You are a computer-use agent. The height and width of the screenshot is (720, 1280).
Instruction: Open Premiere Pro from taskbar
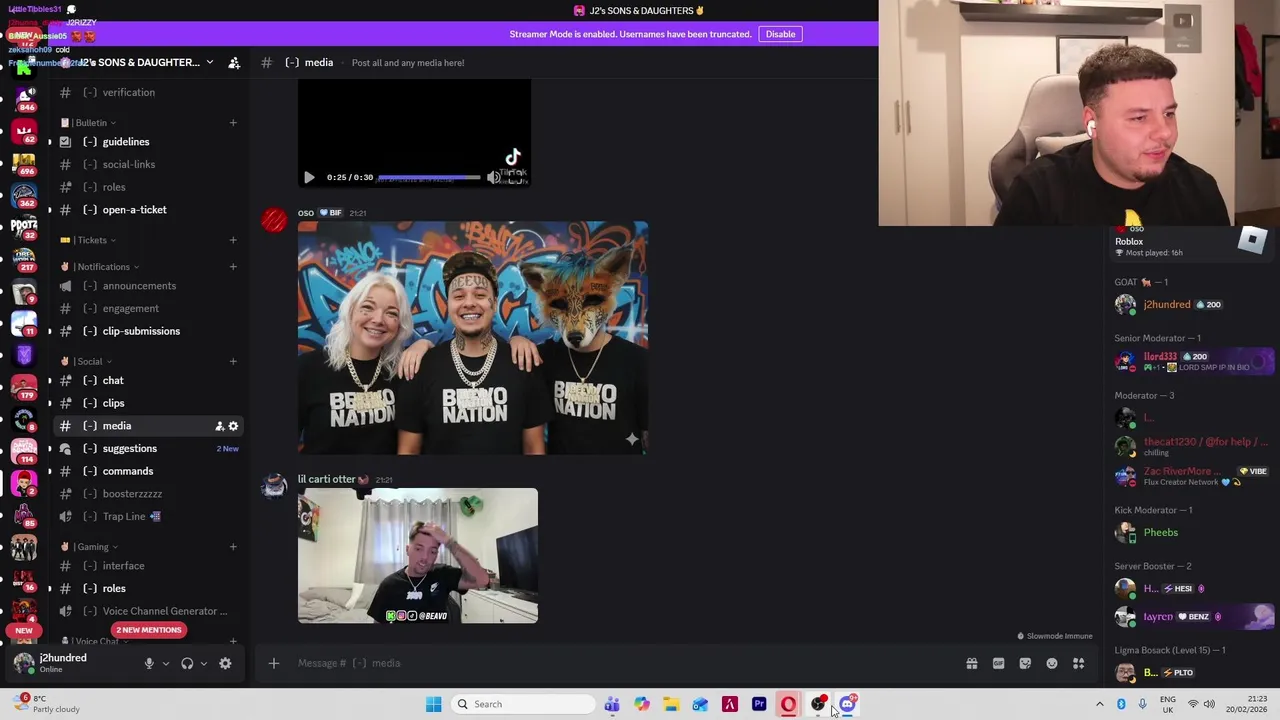click(759, 704)
